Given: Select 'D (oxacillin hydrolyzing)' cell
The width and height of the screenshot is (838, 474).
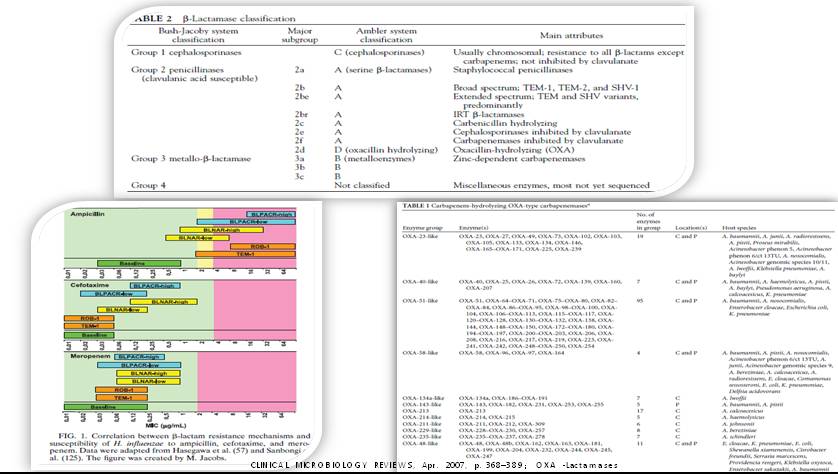Looking at the screenshot, I should (x=386, y=150).
